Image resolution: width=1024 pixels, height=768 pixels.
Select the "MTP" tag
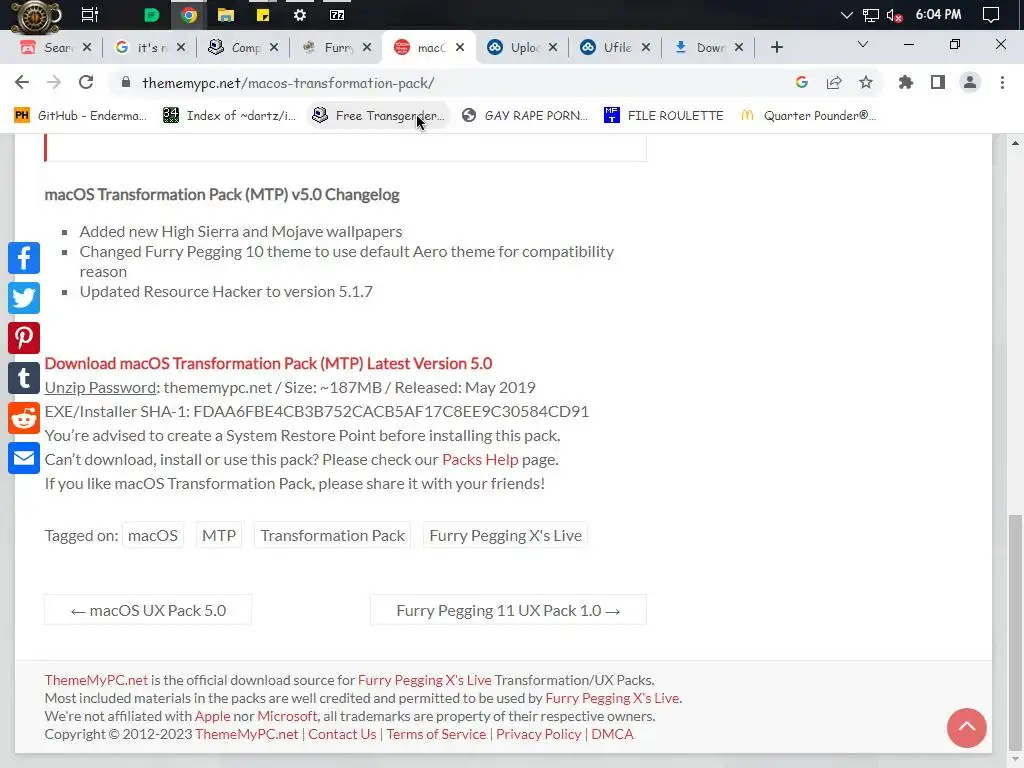point(219,535)
